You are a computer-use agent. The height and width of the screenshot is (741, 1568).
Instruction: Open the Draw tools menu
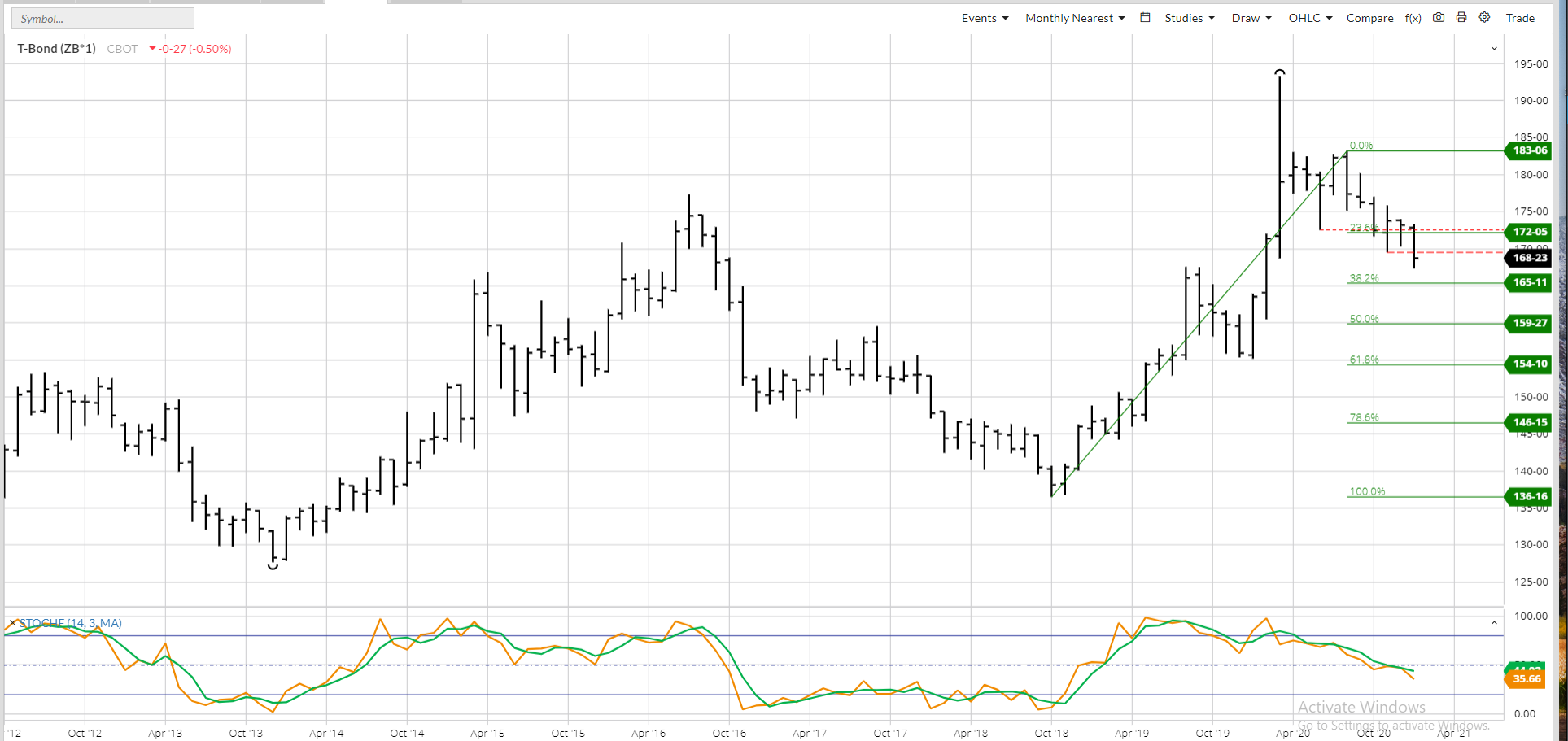point(1251,18)
